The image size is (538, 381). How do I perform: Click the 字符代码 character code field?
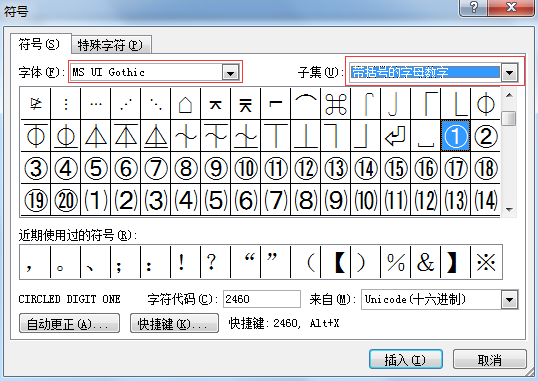tap(262, 299)
